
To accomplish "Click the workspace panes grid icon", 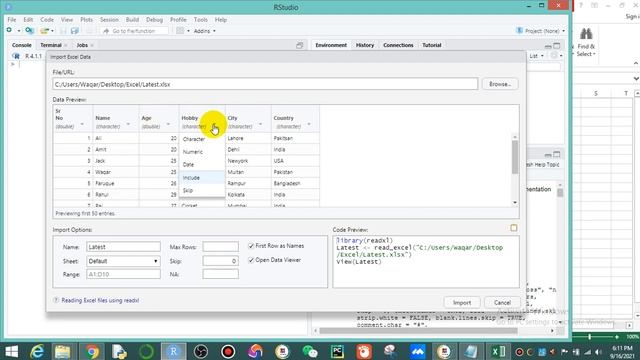I will click(x=180, y=31).
